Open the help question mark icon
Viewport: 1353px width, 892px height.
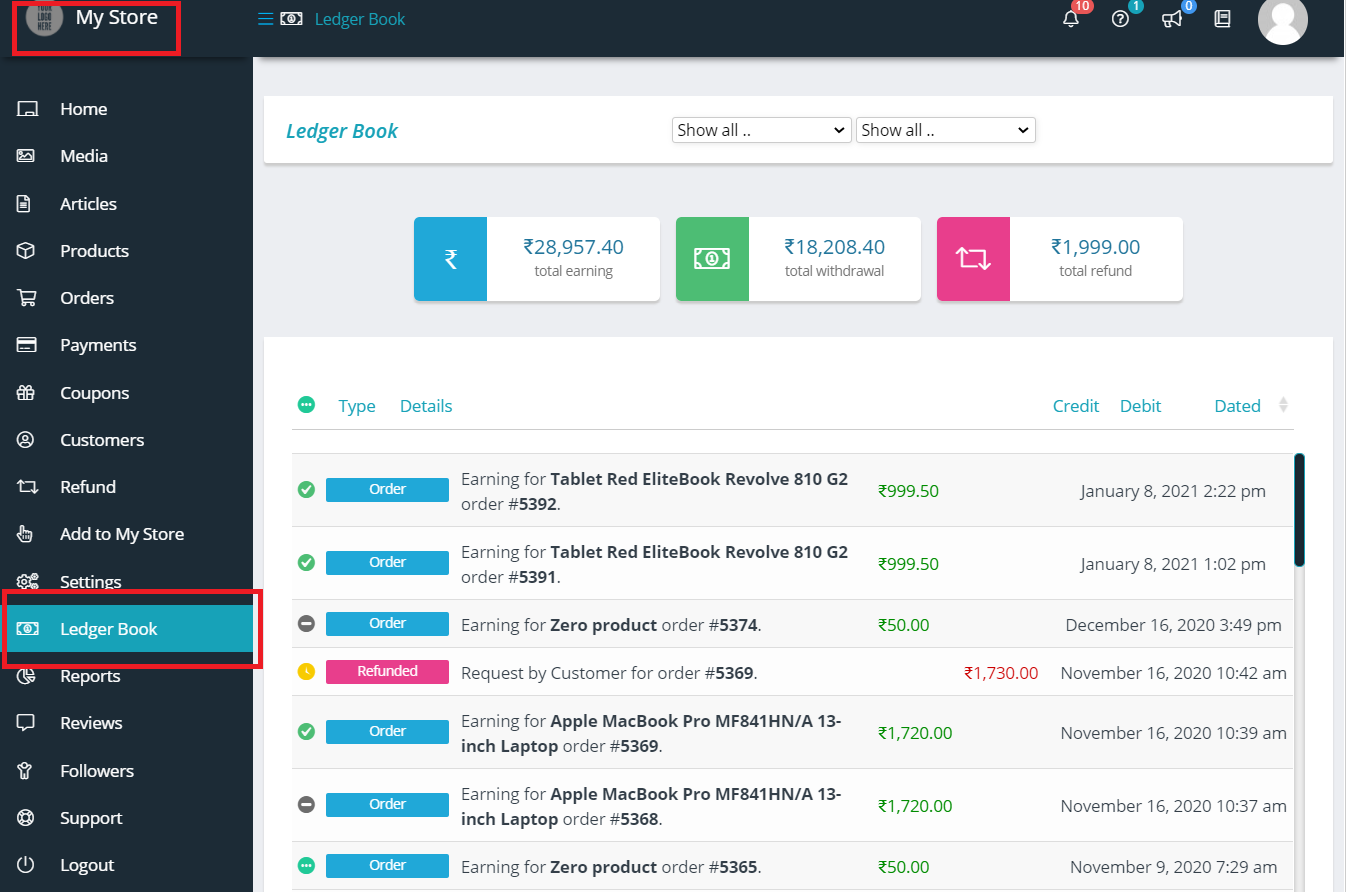tap(1119, 20)
